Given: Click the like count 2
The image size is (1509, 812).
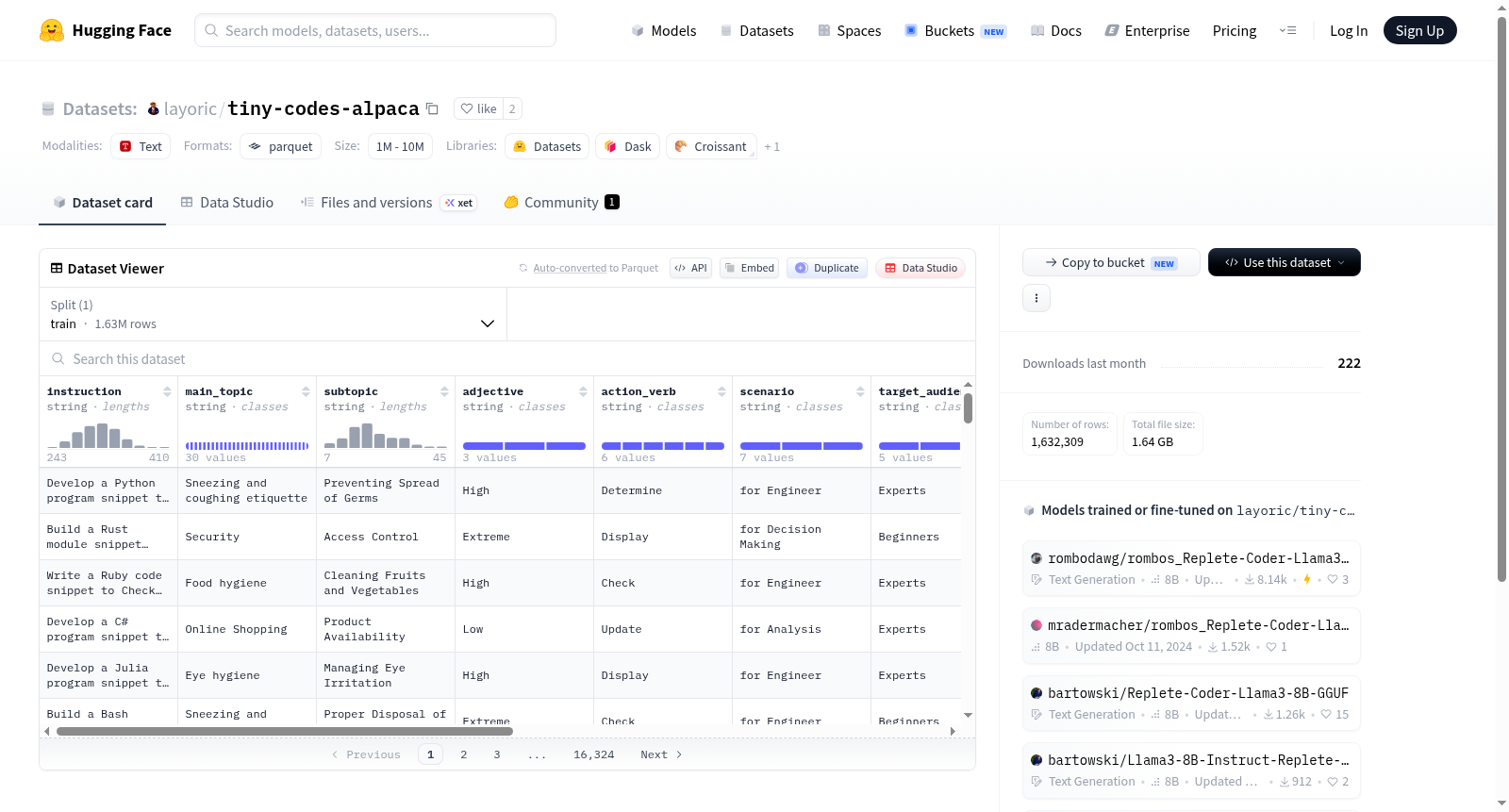Looking at the screenshot, I should [512, 108].
